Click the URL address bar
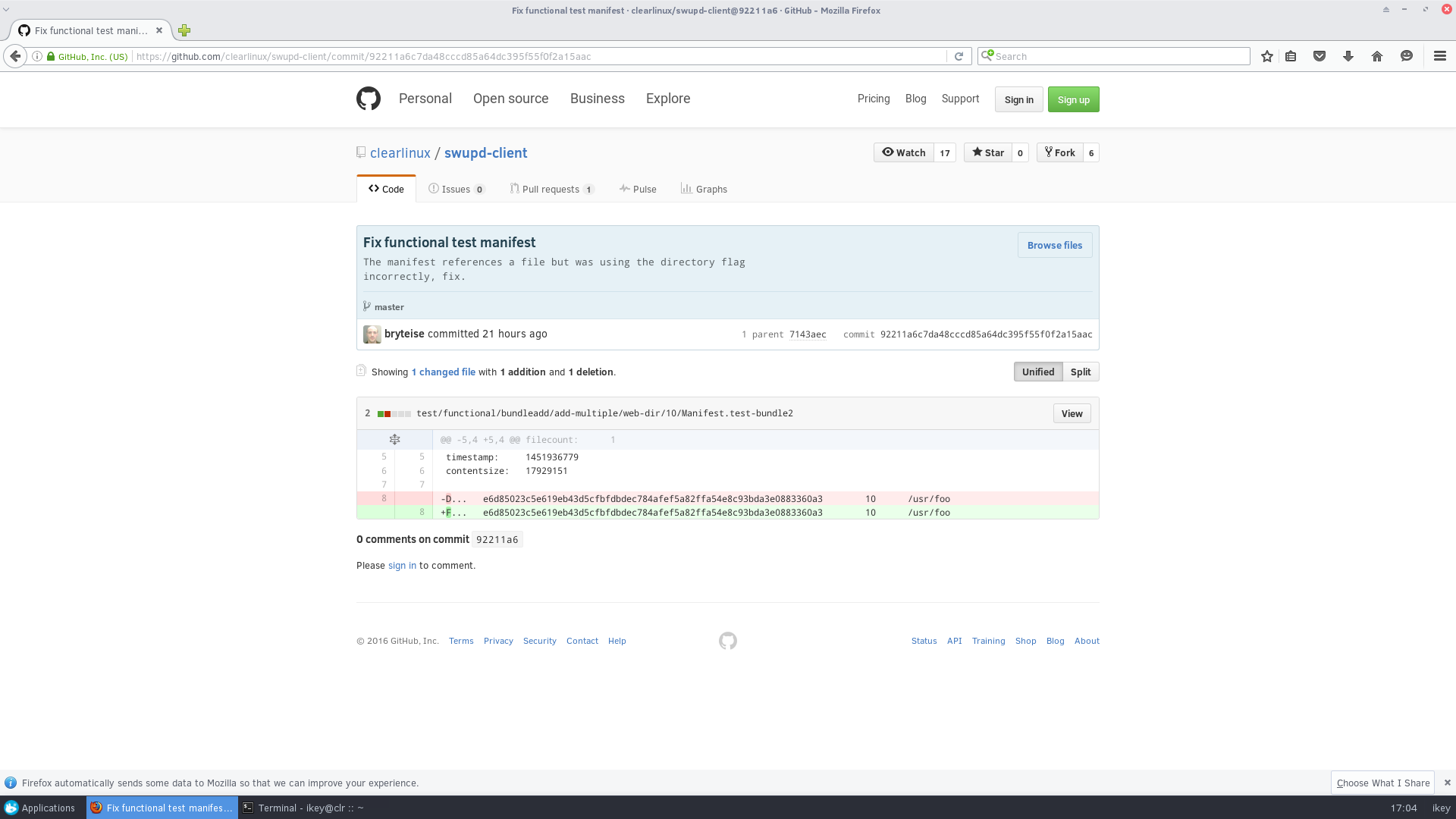1456x819 pixels. tap(538, 56)
